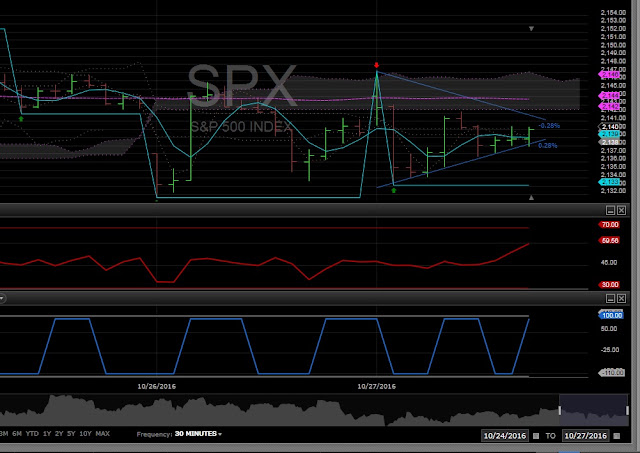Select the 1Y time range

[x=47, y=434]
